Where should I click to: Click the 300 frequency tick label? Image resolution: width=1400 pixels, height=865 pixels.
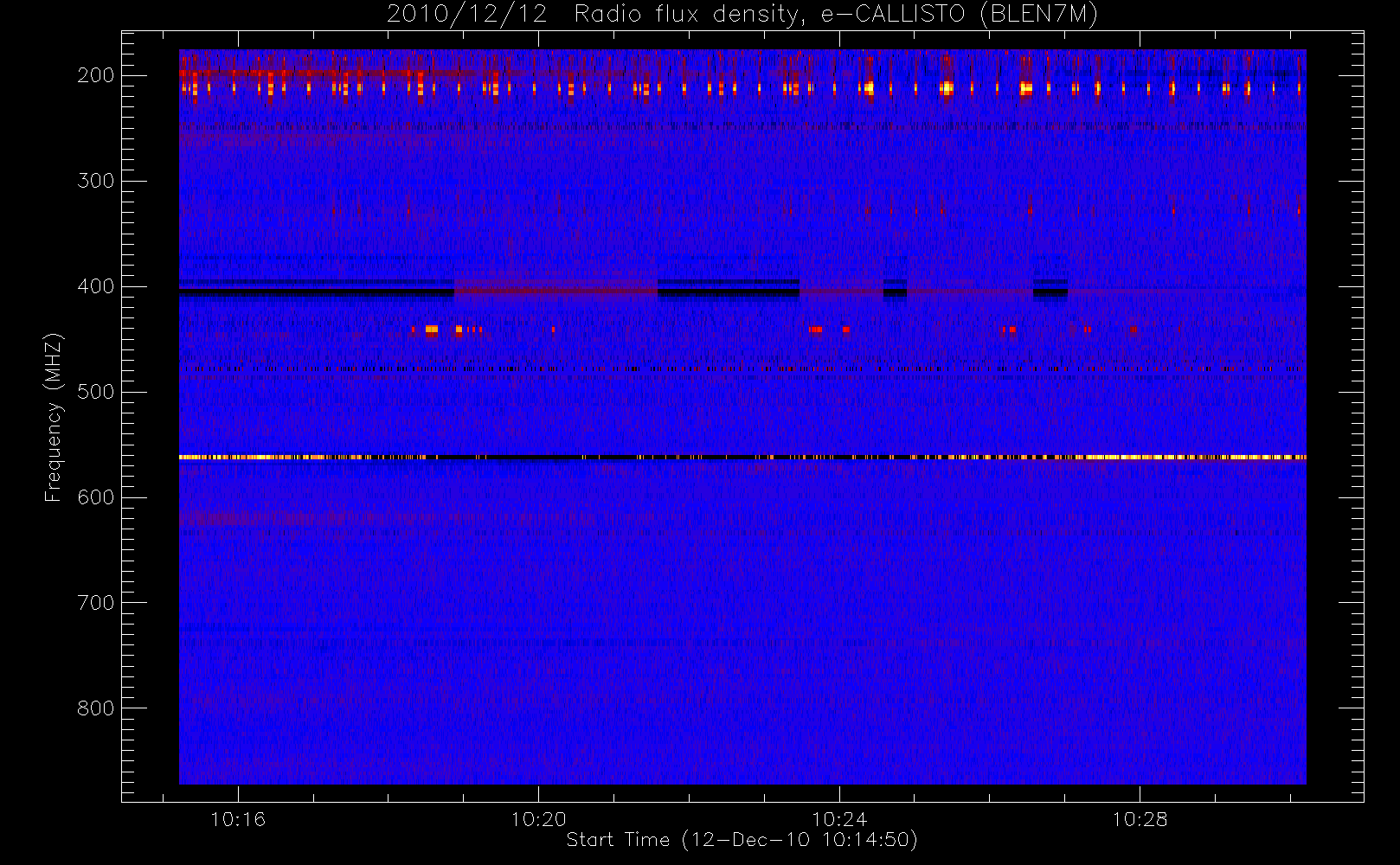[96, 181]
